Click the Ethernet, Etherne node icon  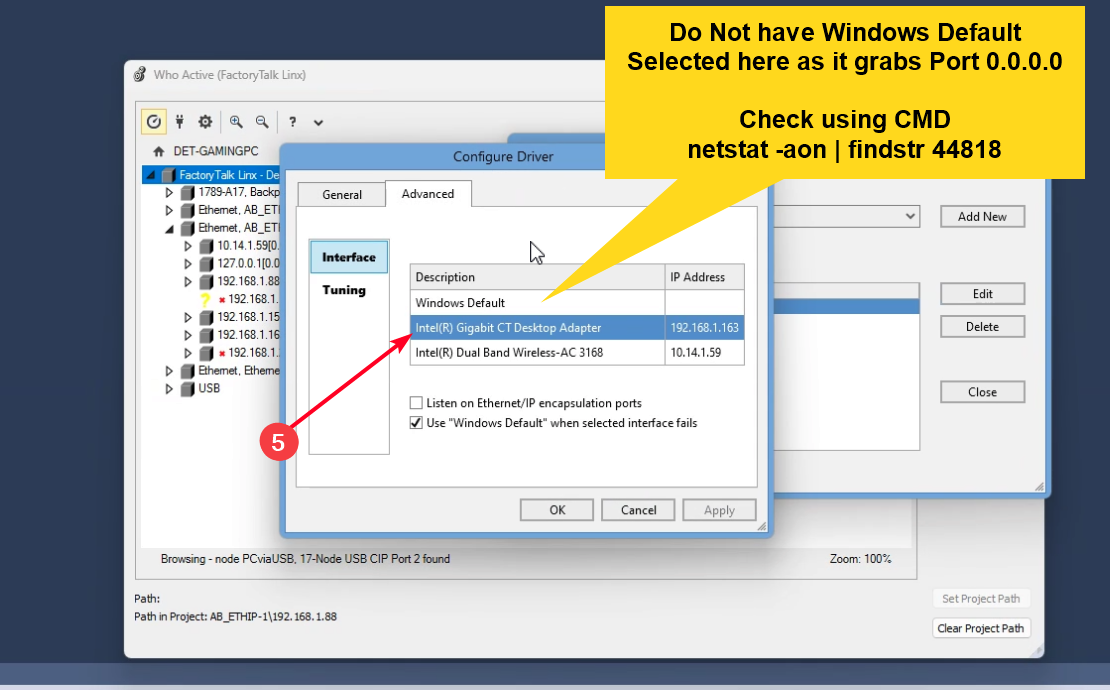[x=188, y=371]
